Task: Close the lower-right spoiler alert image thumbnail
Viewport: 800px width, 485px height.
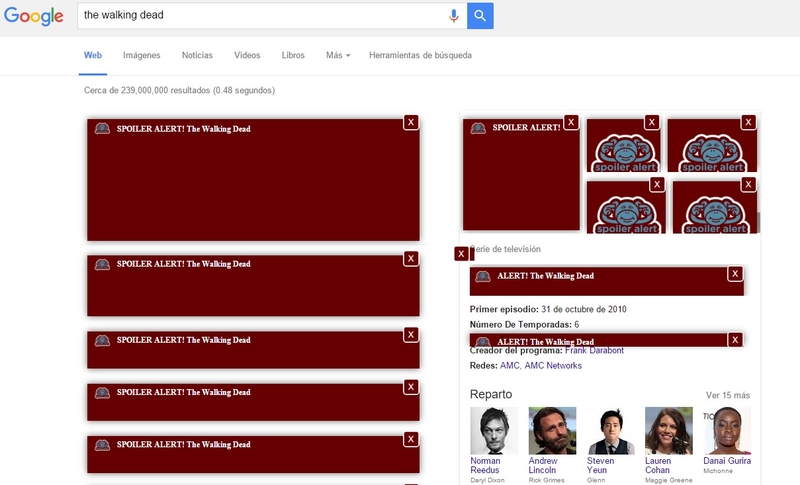Action: pyautogui.click(x=748, y=185)
